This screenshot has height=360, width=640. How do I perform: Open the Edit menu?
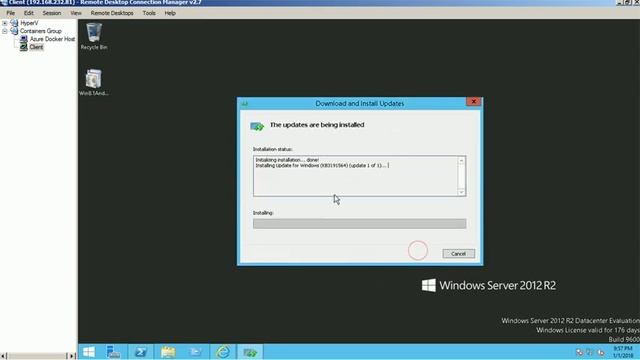tap(29, 13)
